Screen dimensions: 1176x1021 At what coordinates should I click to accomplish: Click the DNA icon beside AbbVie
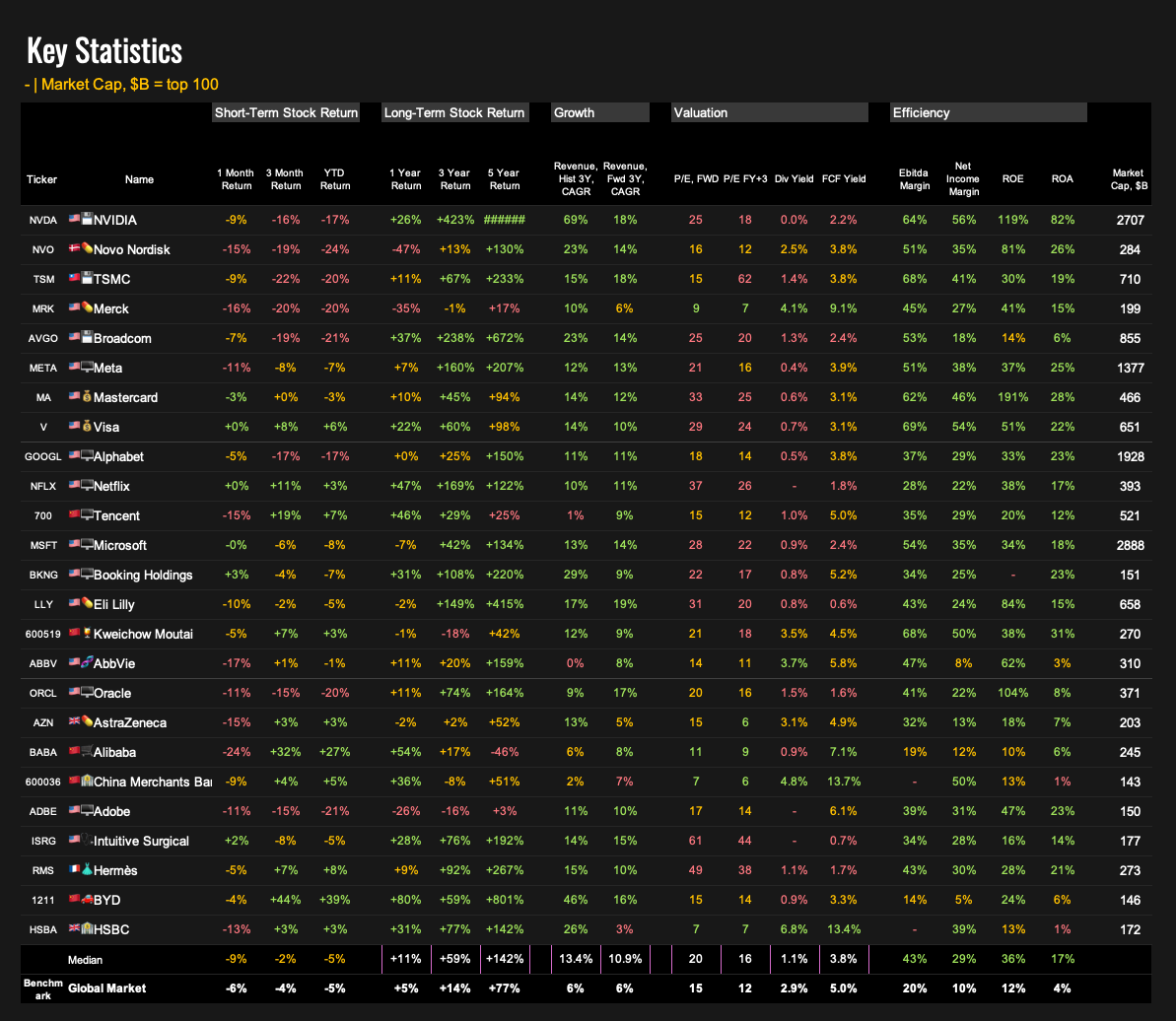point(87,662)
